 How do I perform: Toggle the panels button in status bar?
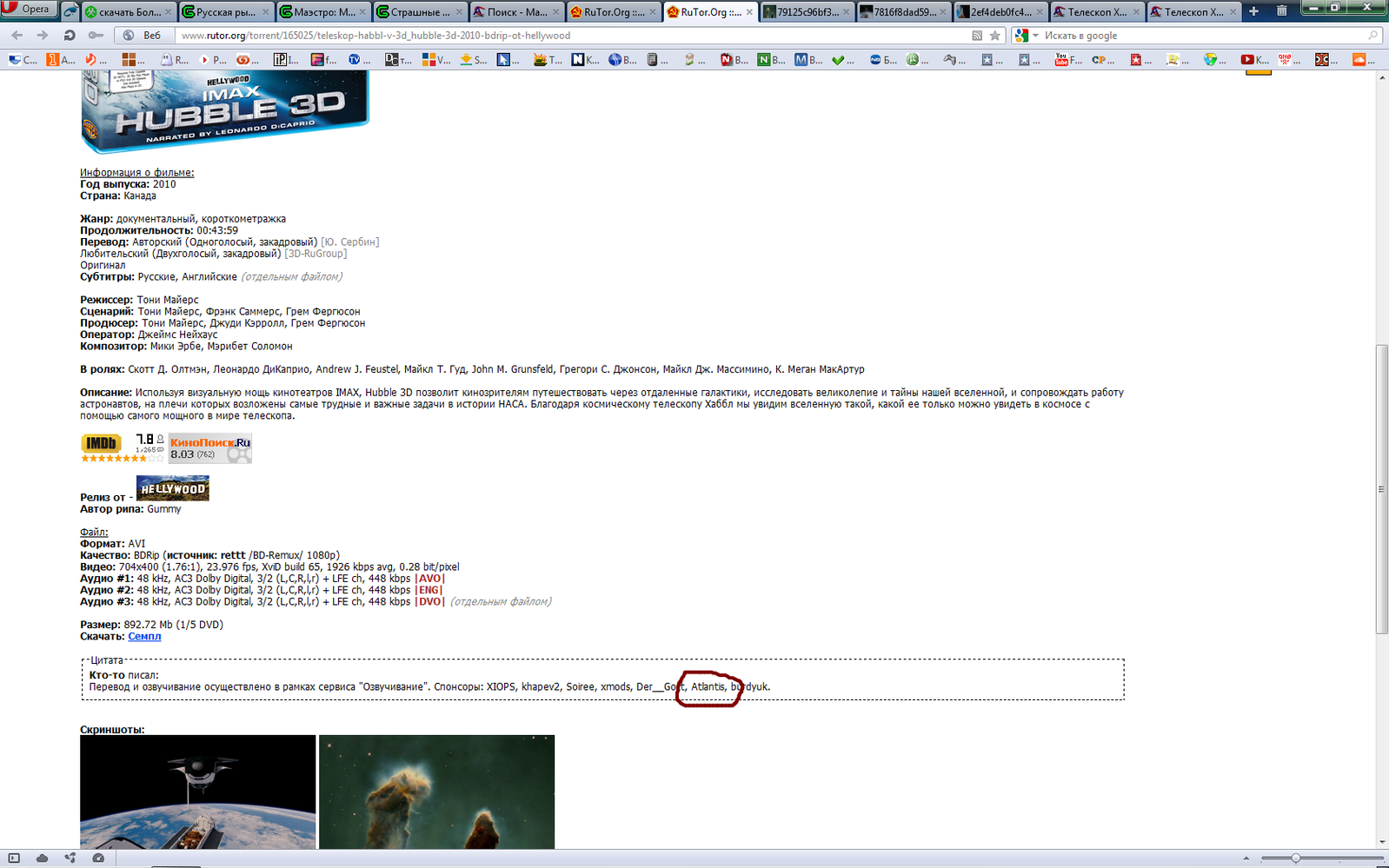[x=14, y=858]
